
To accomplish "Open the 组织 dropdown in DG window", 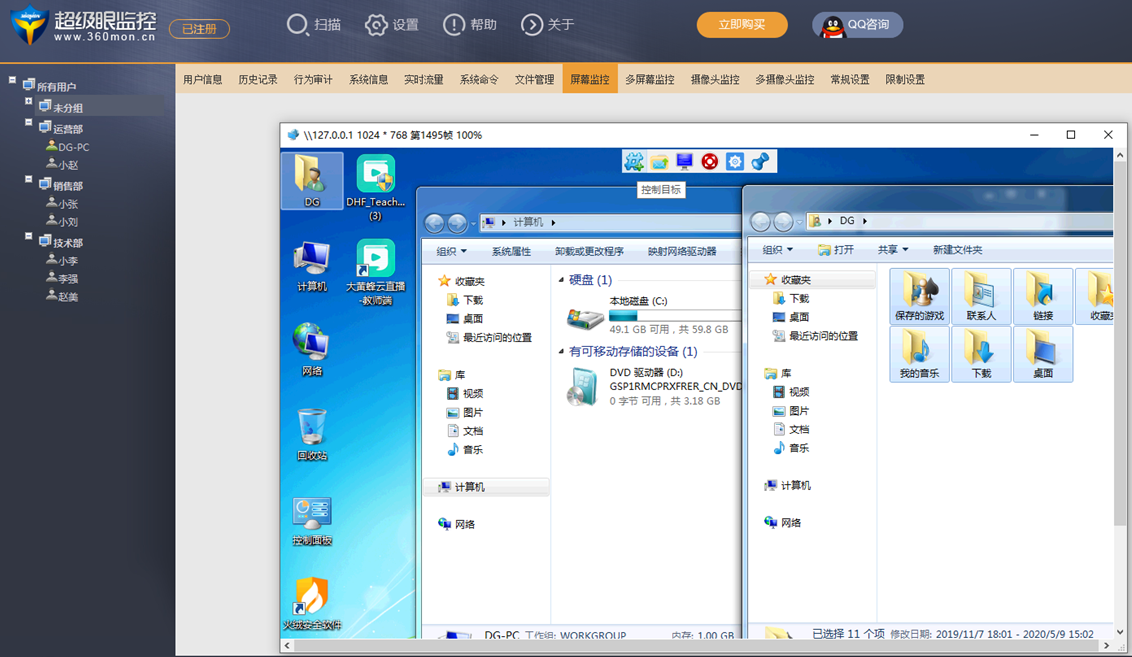I will (778, 250).
